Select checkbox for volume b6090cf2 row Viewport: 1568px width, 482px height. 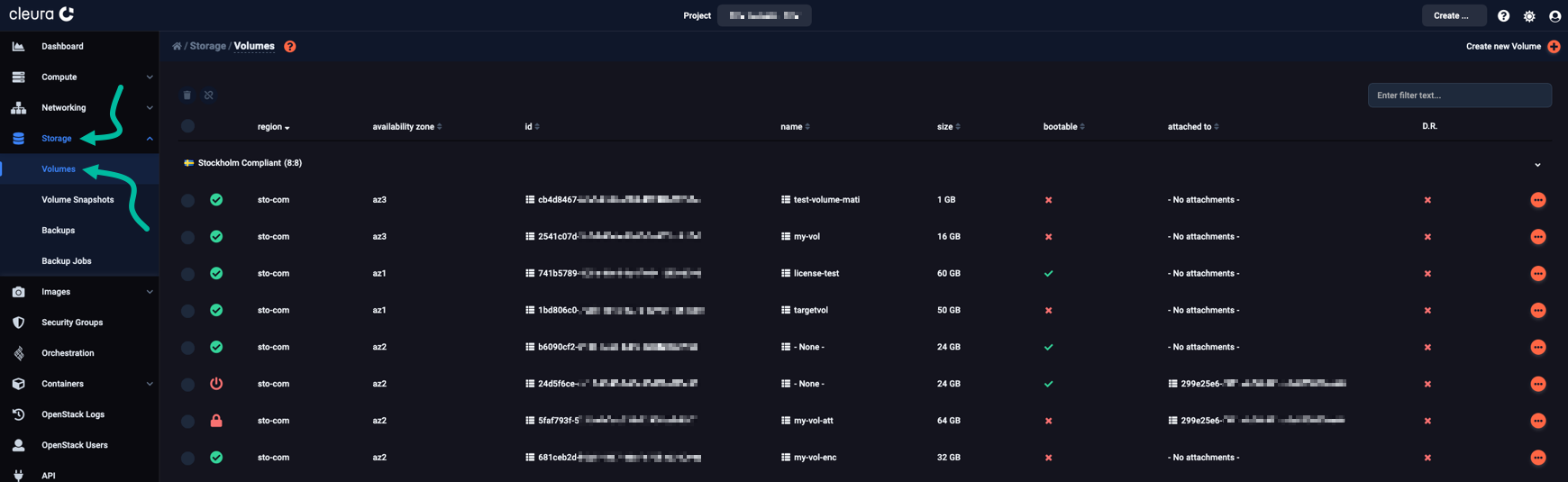[187, 348]
